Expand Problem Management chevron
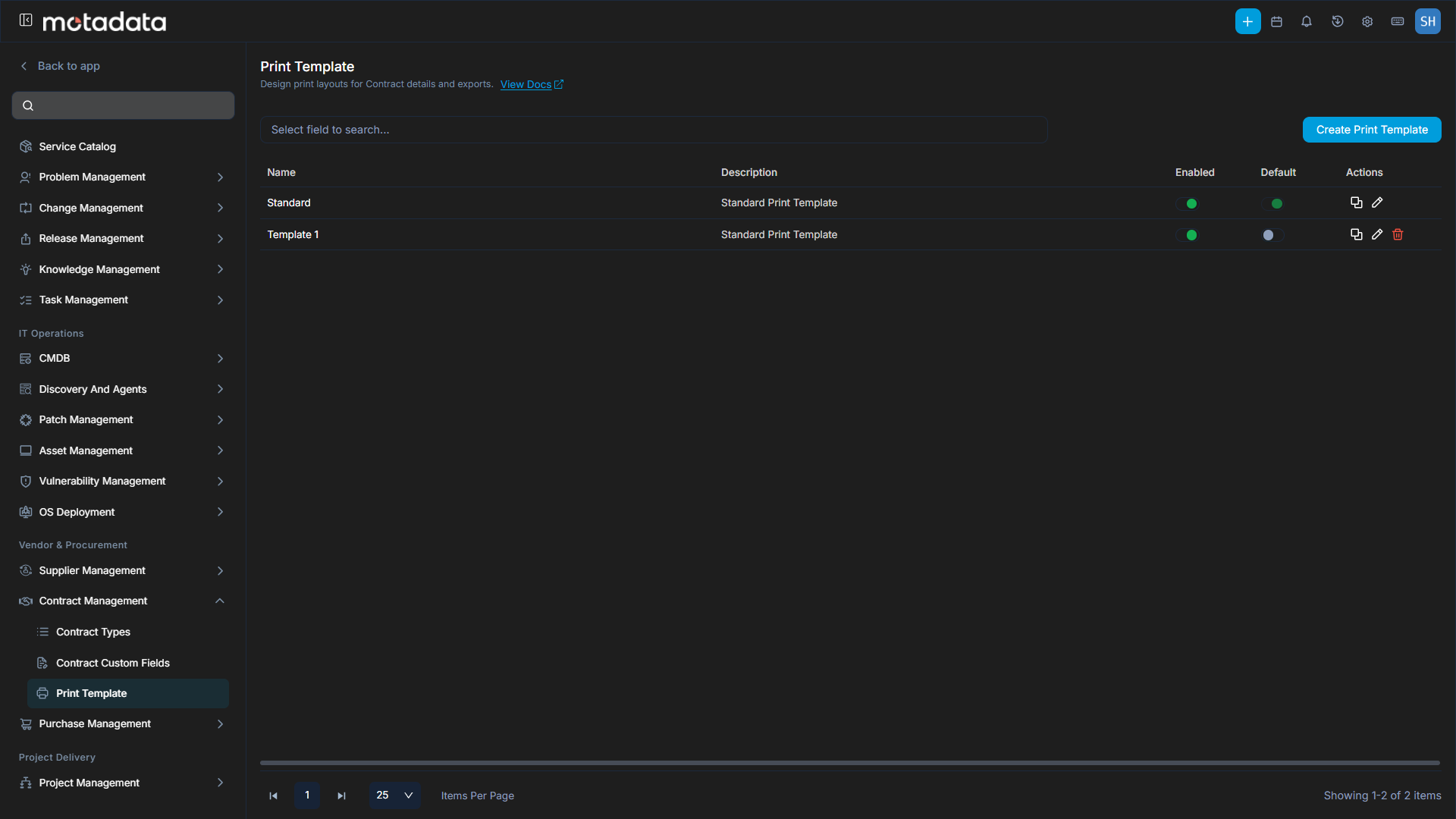Screen dimensions: 1456x819 [220, 177]
